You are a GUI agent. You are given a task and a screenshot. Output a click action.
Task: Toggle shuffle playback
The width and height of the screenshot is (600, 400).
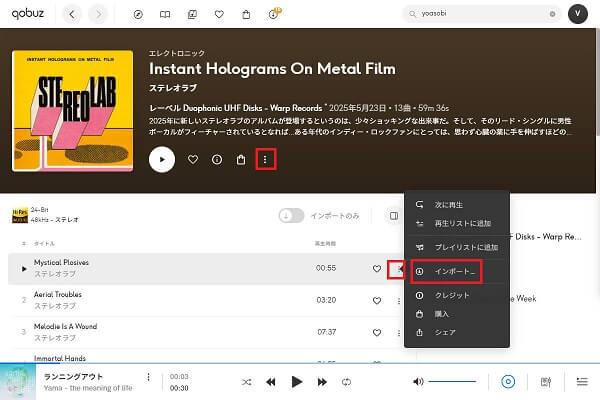point(246,382)
